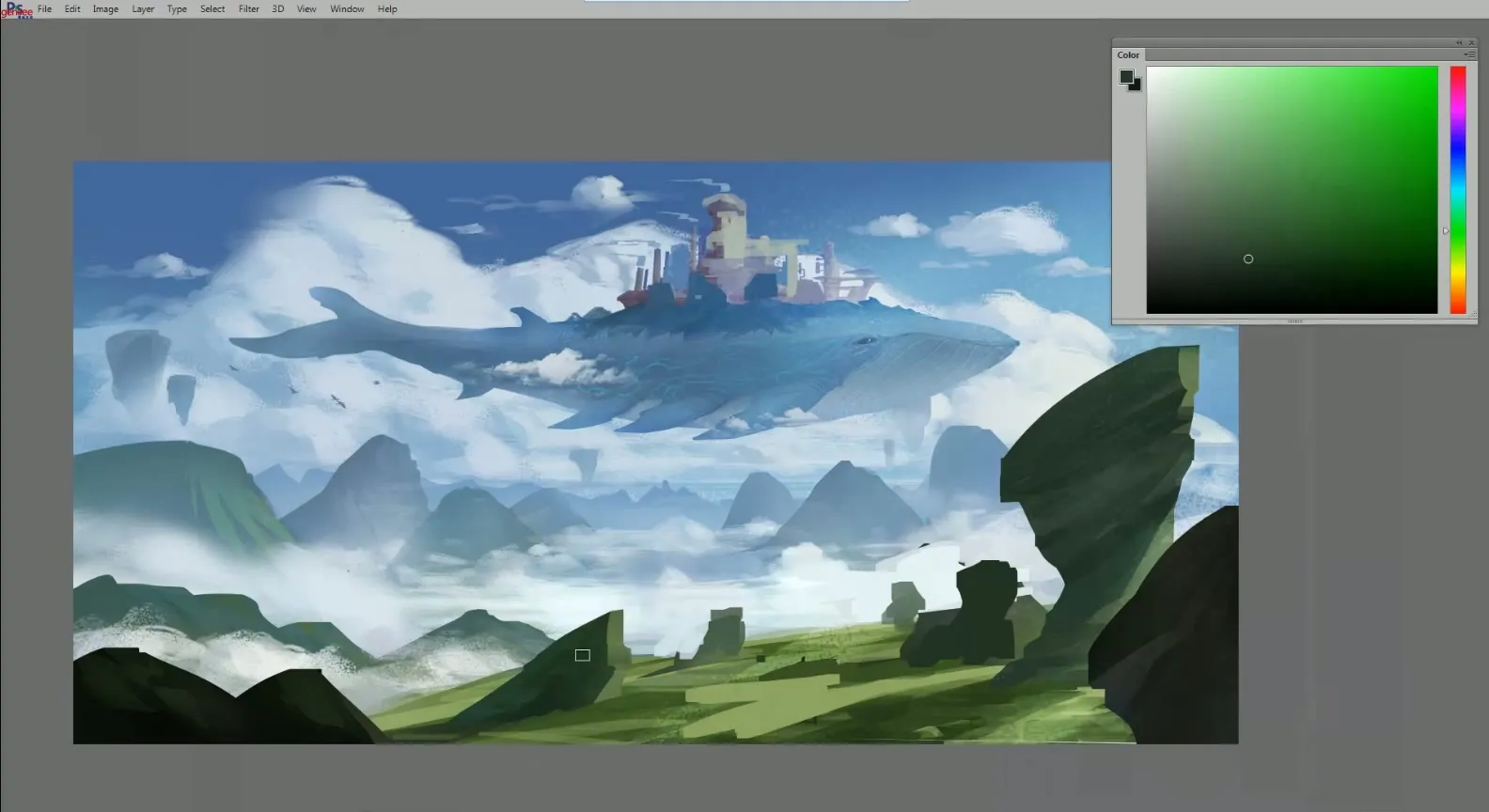This screenshot has width=1489, height=812.
Task: Click the foreground color swatch
Action: [1126, 77]
